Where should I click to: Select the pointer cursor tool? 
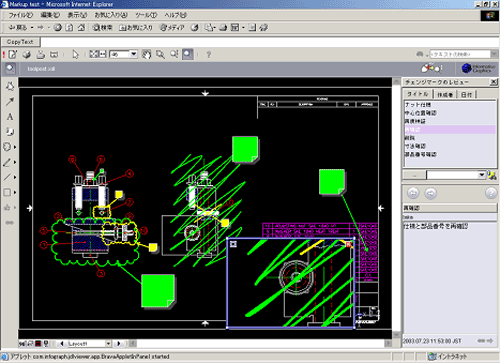tap(76, 54)
